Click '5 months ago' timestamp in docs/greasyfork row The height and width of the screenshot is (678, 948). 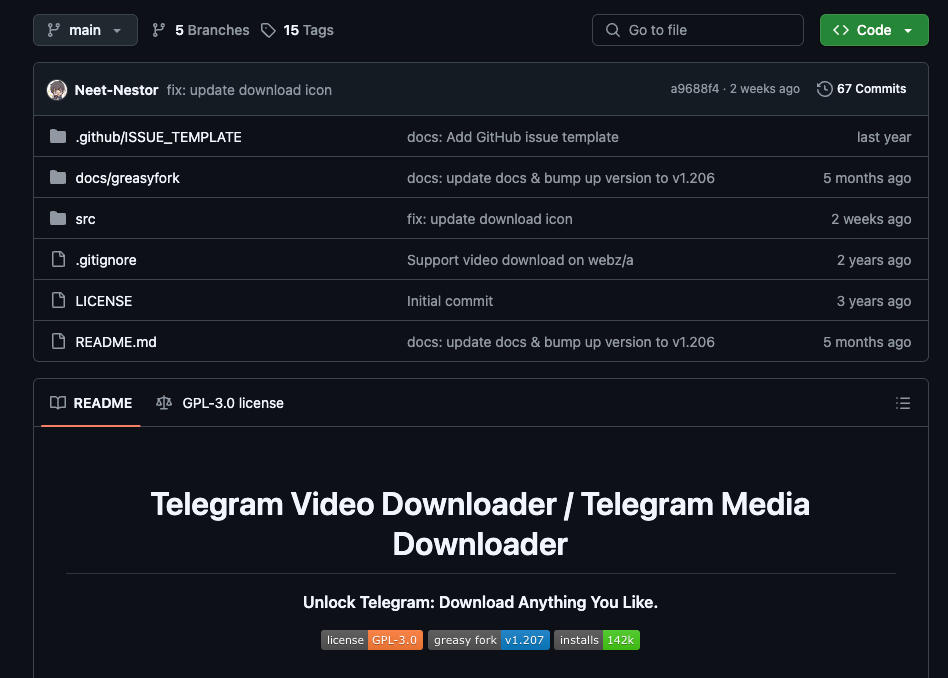point(867,178)
